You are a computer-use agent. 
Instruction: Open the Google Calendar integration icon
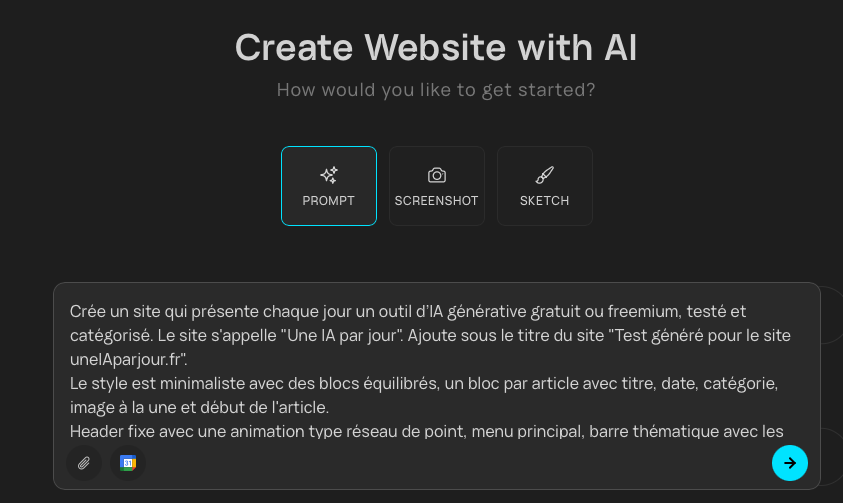128,463
